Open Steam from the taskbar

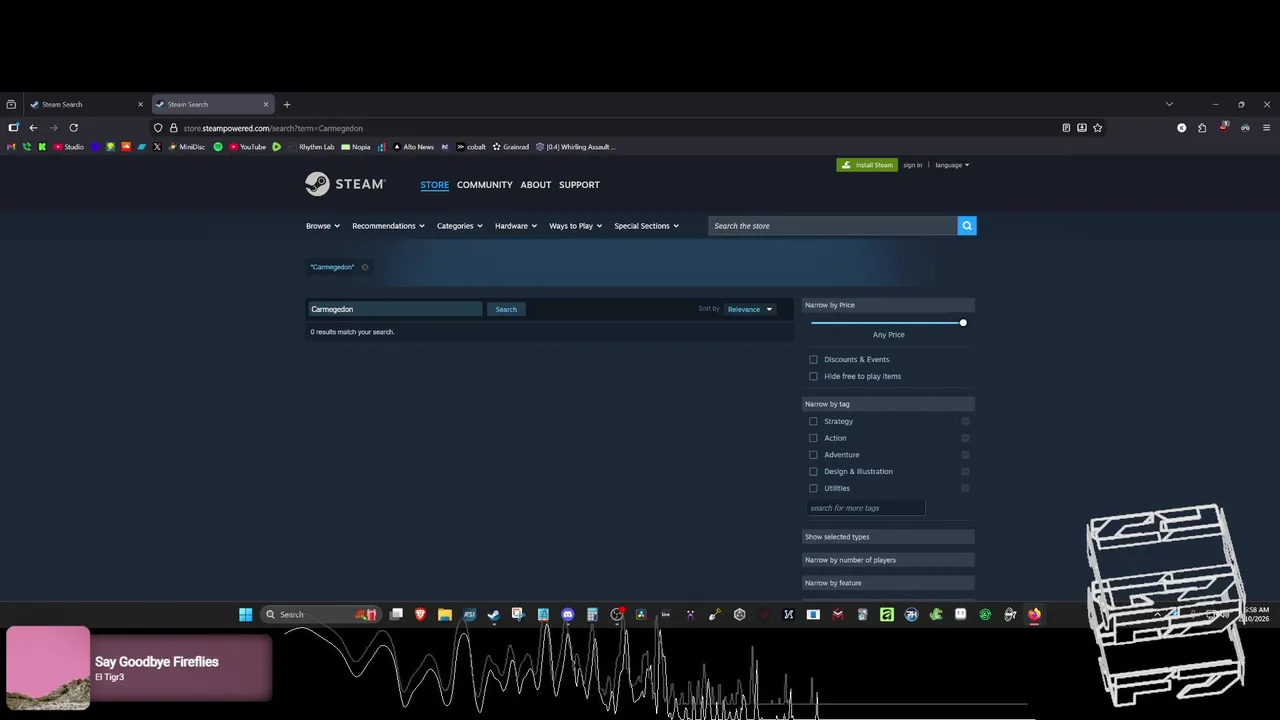coord(494,614)
